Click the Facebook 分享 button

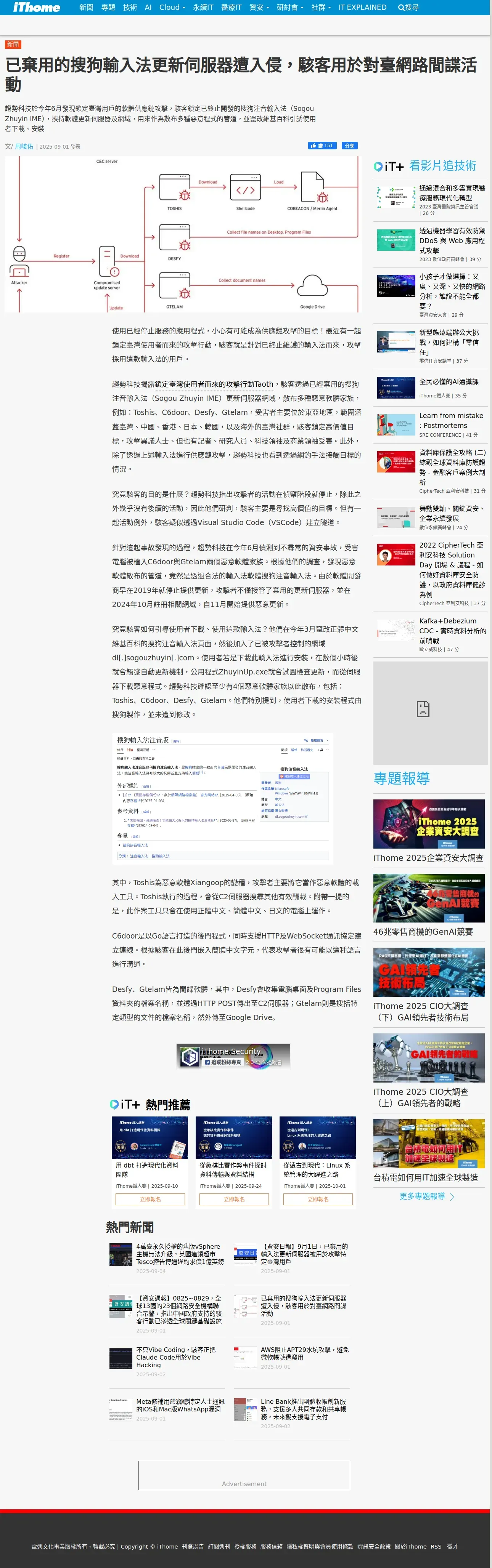coord(349,146)
